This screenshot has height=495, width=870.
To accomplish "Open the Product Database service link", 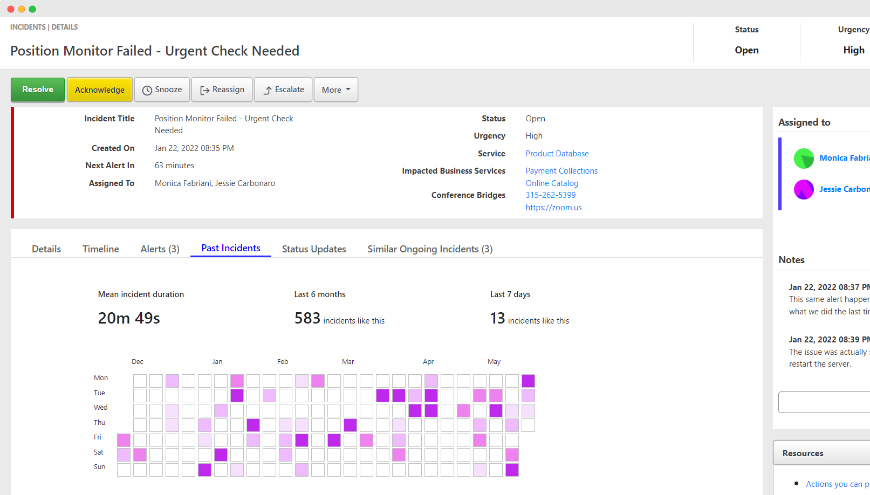I will pos(557,154).
